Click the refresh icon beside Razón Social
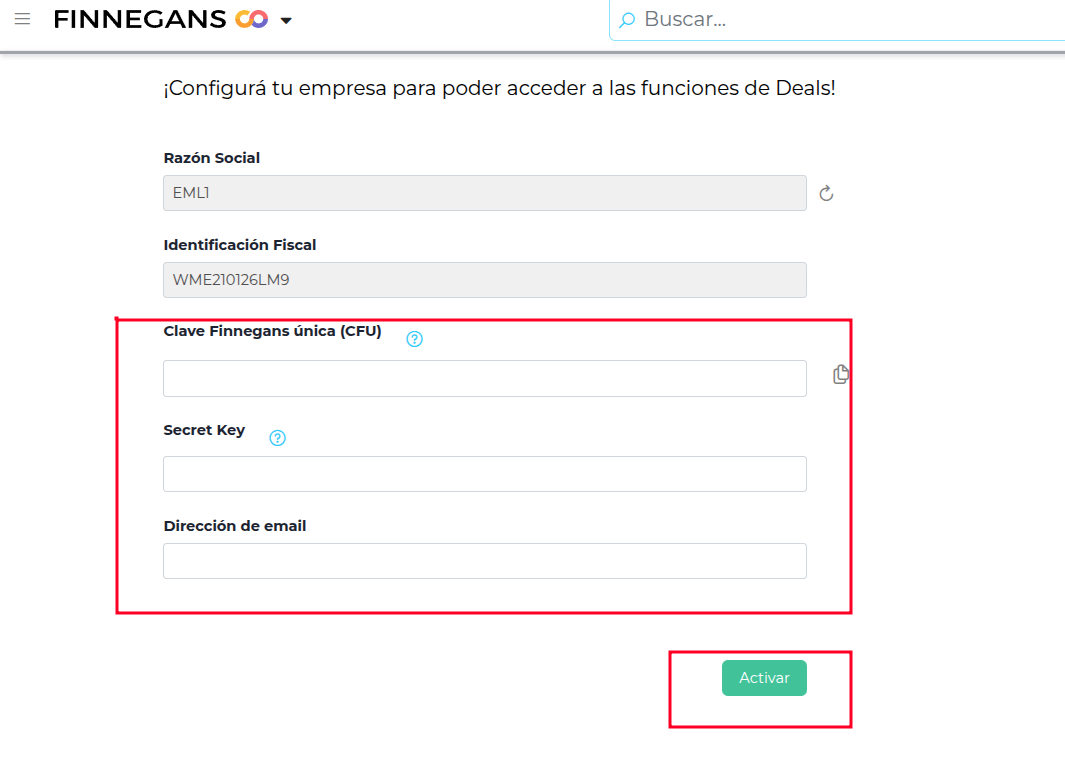 pos(826,193)
